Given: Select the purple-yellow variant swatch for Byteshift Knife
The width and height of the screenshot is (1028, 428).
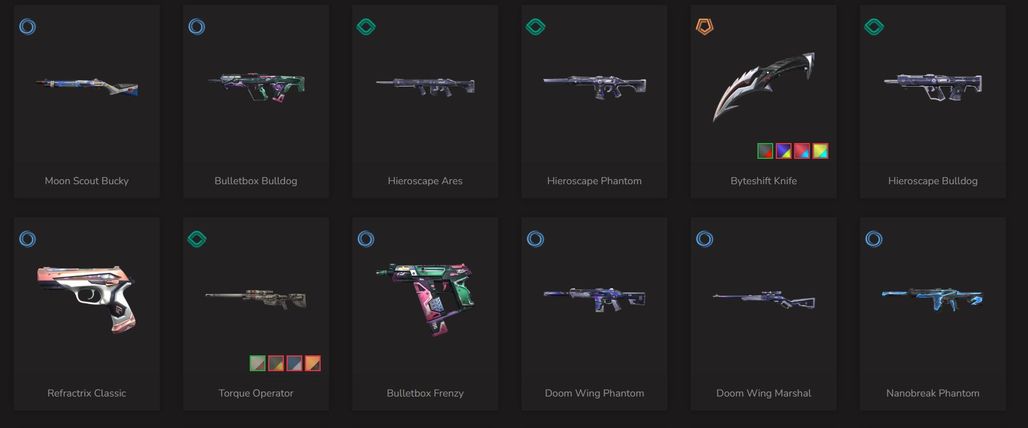Looking at the screenshot, I should click(x=783, y=151).
